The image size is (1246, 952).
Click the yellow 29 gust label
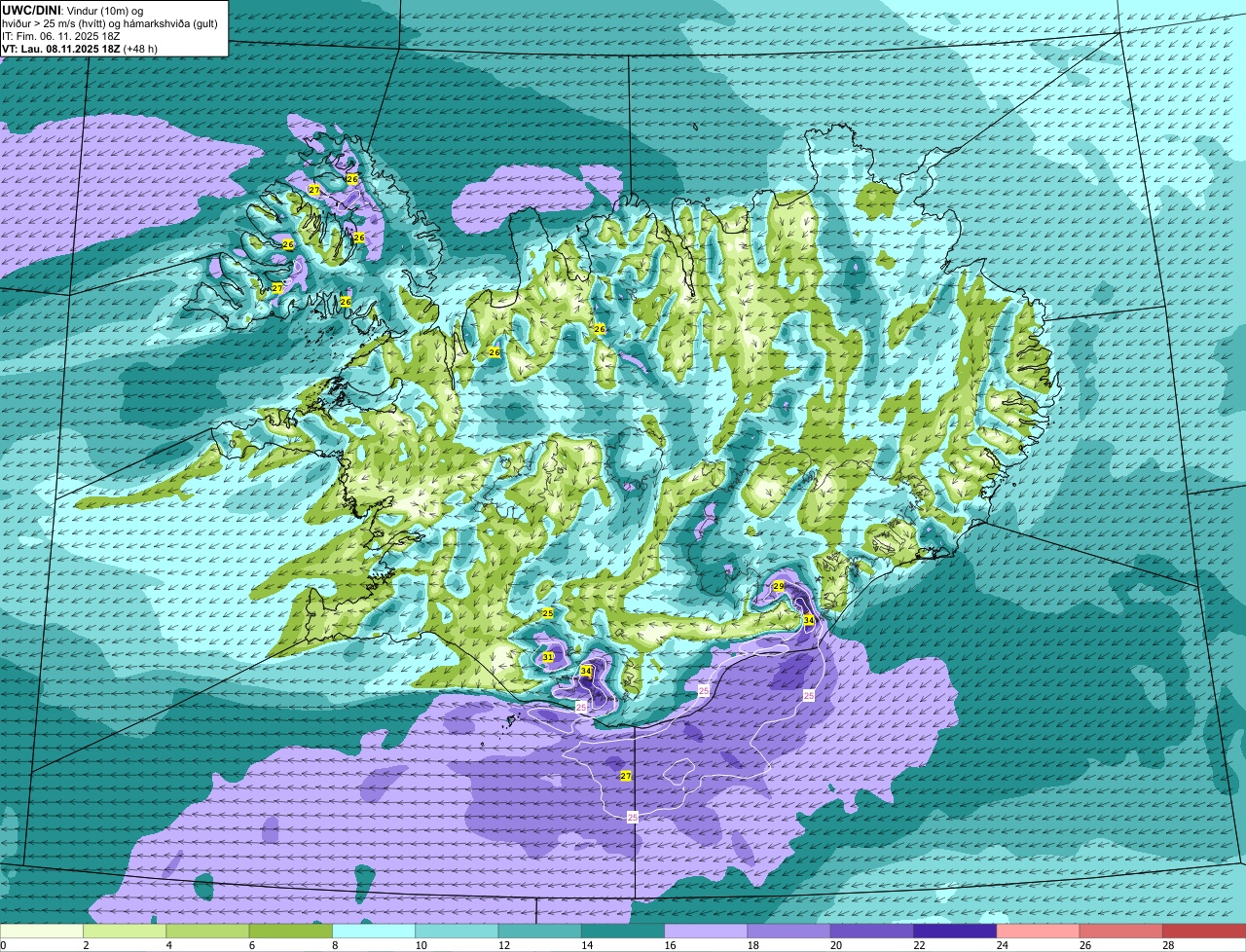[x=779, y=586]
